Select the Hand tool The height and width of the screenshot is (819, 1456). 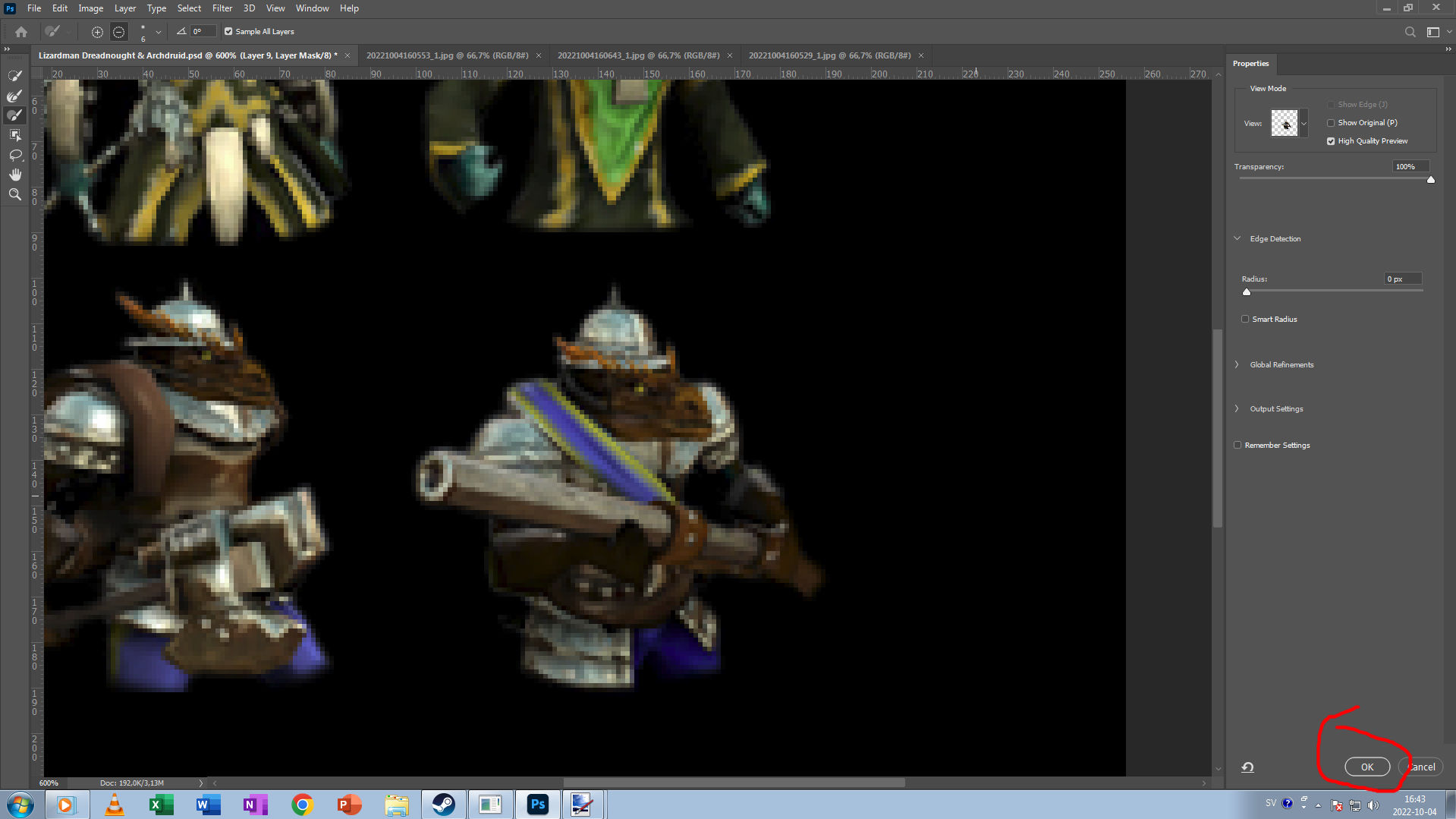(x=14, y=175)
